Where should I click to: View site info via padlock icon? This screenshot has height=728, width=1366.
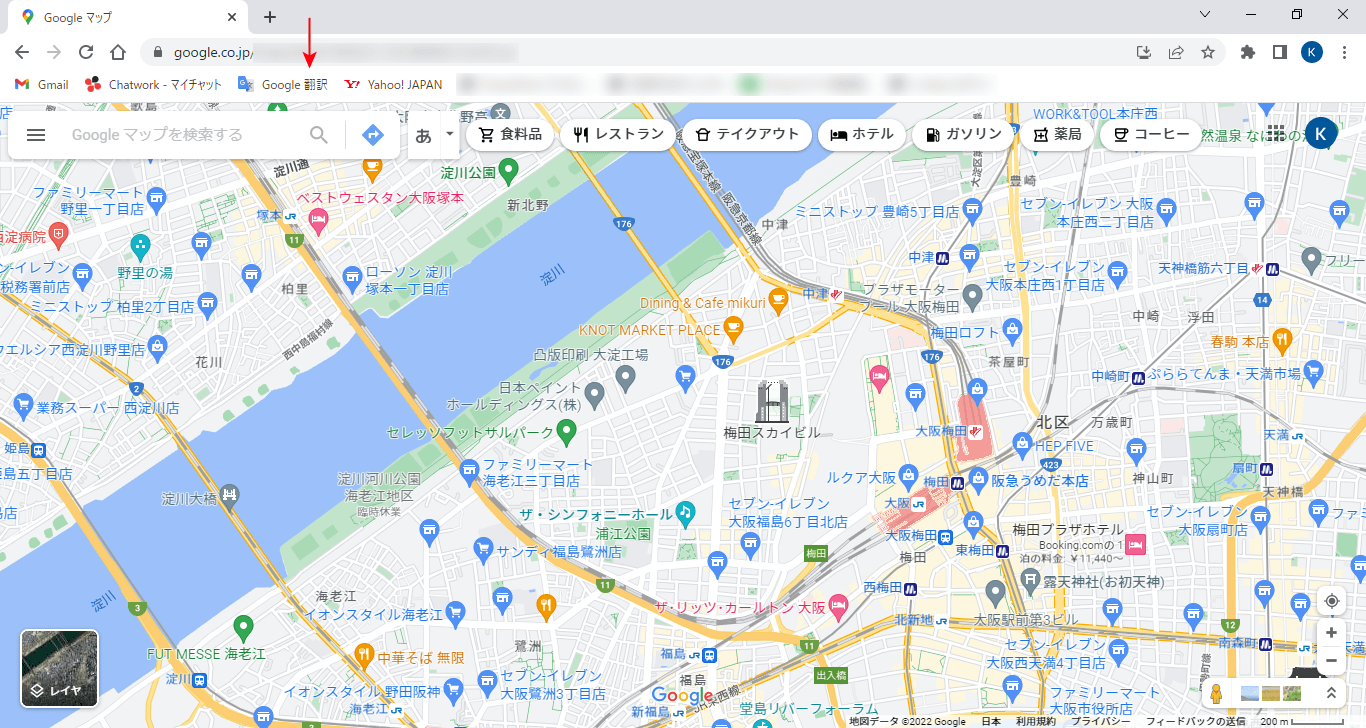(157, 52)
